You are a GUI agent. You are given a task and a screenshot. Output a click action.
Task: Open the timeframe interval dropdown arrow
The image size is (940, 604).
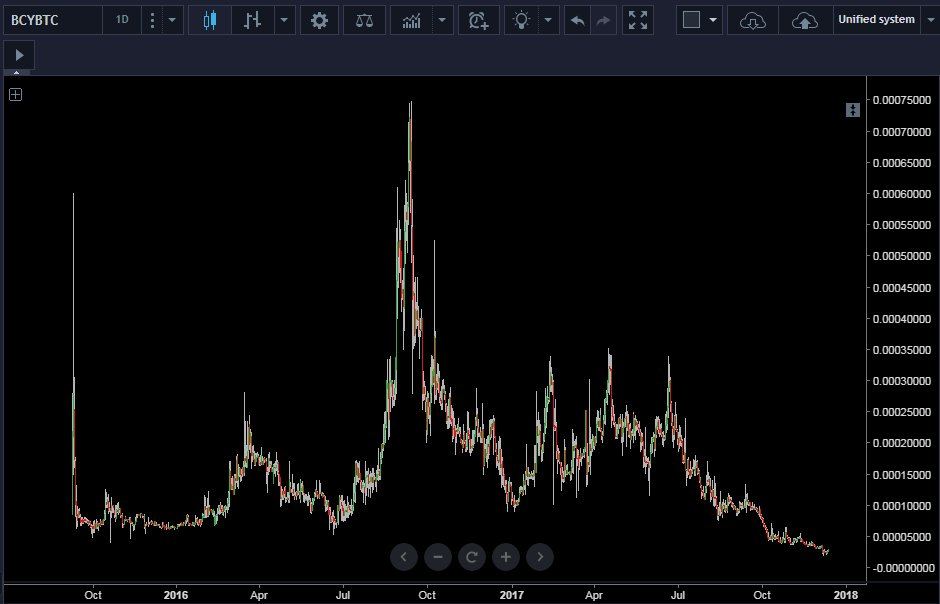click(172, 20)
